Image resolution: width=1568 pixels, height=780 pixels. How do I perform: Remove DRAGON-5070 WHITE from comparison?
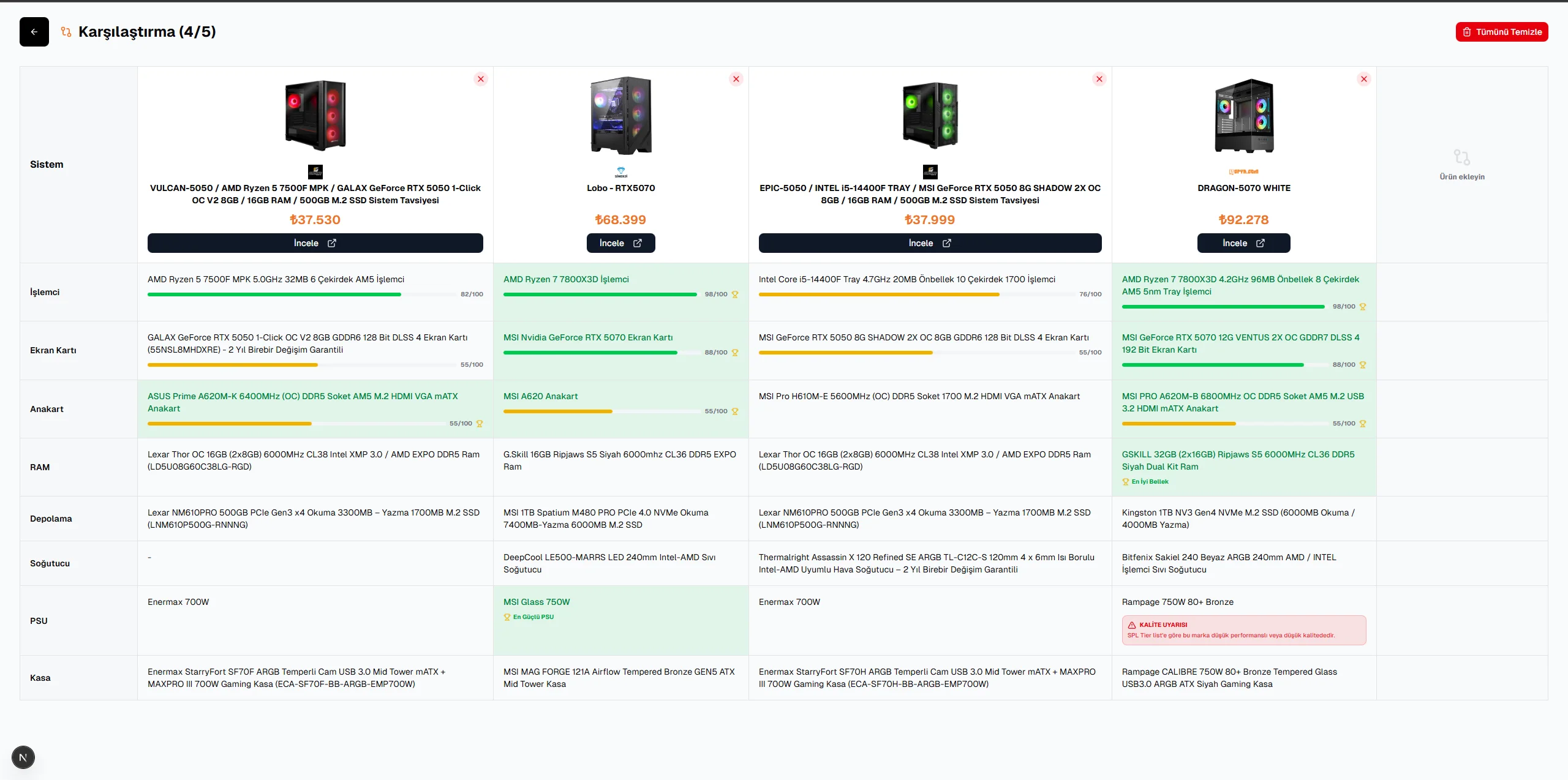(1364, 79)
